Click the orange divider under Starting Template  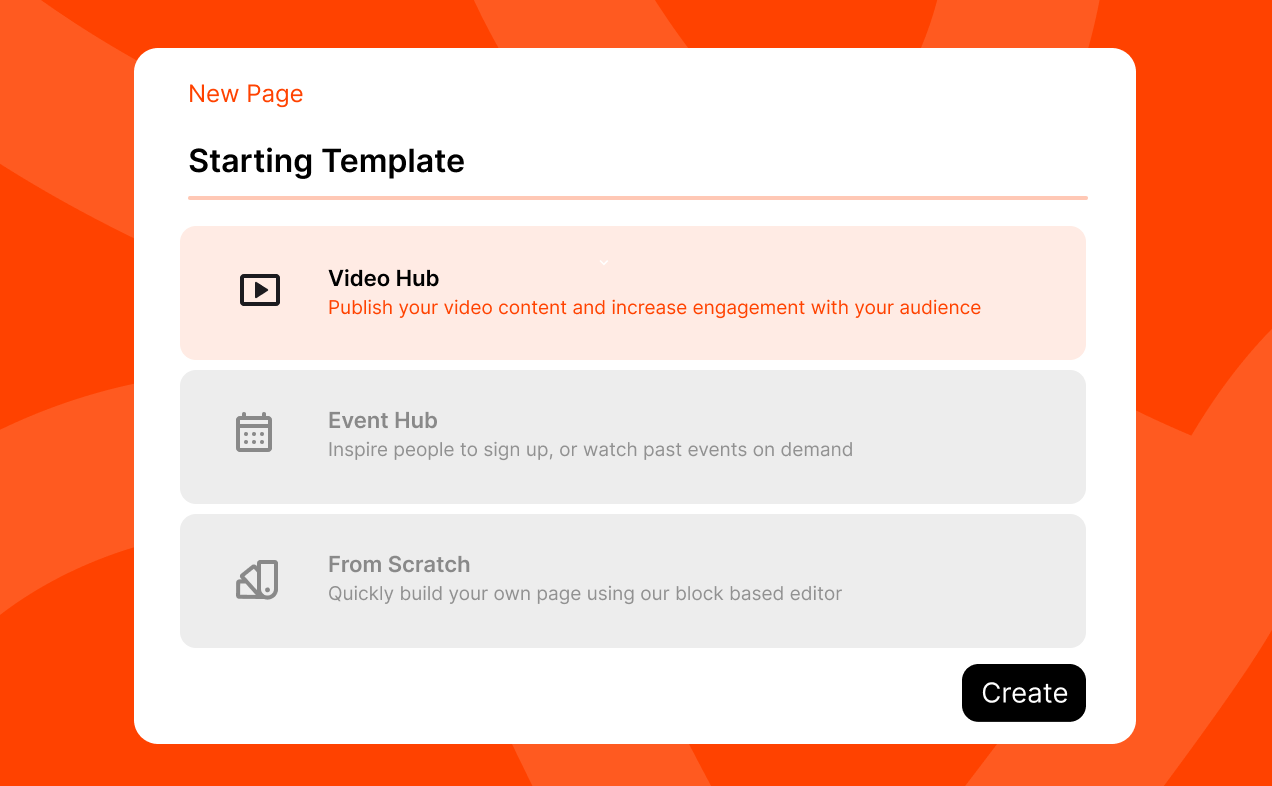637,198
